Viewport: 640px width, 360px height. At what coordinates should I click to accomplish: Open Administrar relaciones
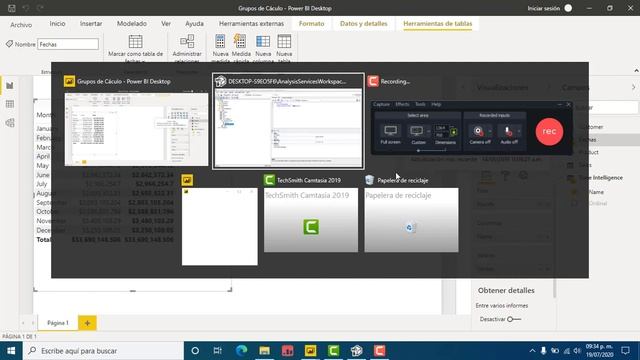(x=187, y=49)
